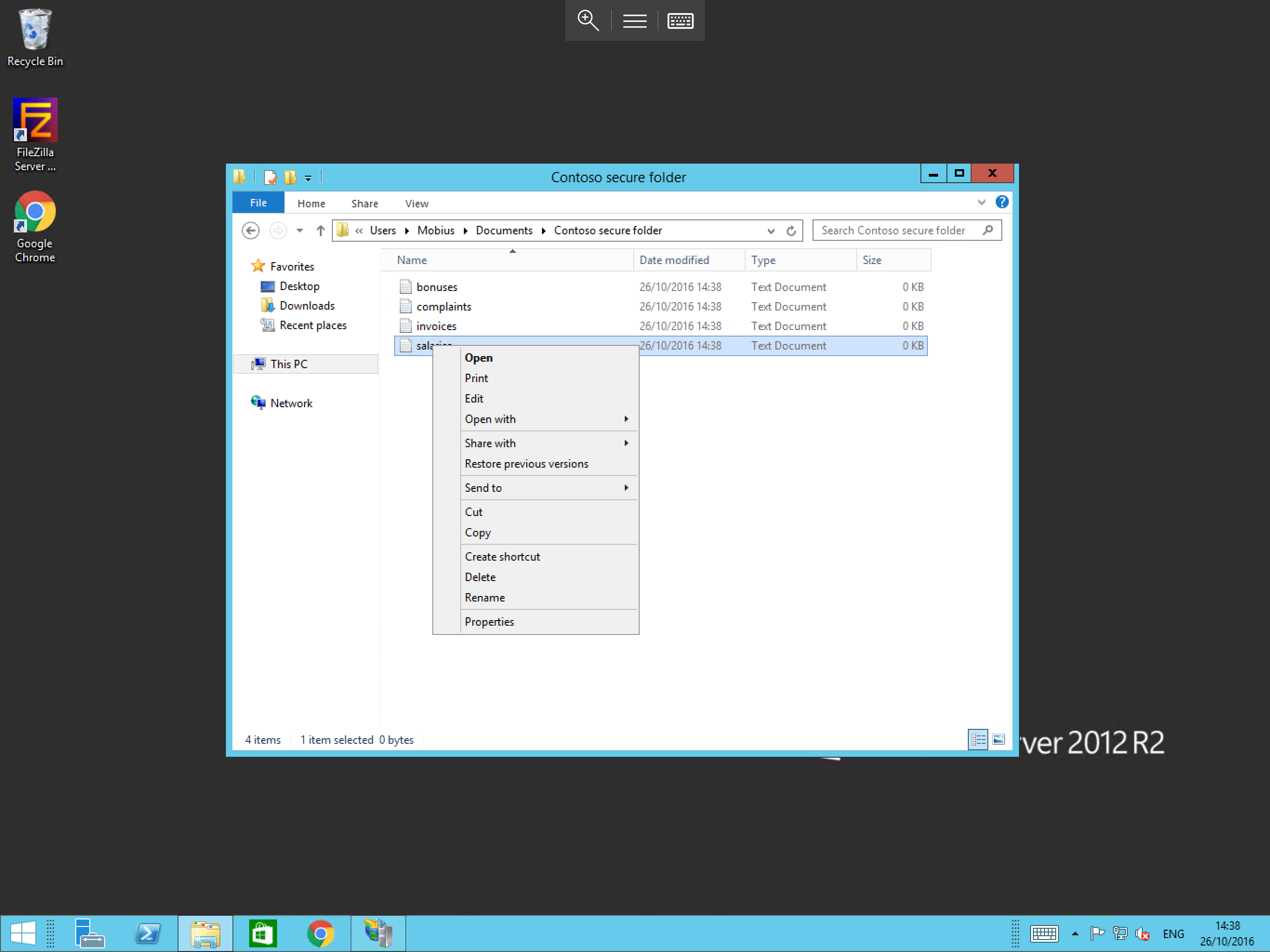Click Restore previous versions option
The height and width of the screenshot is (952, 1270).
(526, 463)
